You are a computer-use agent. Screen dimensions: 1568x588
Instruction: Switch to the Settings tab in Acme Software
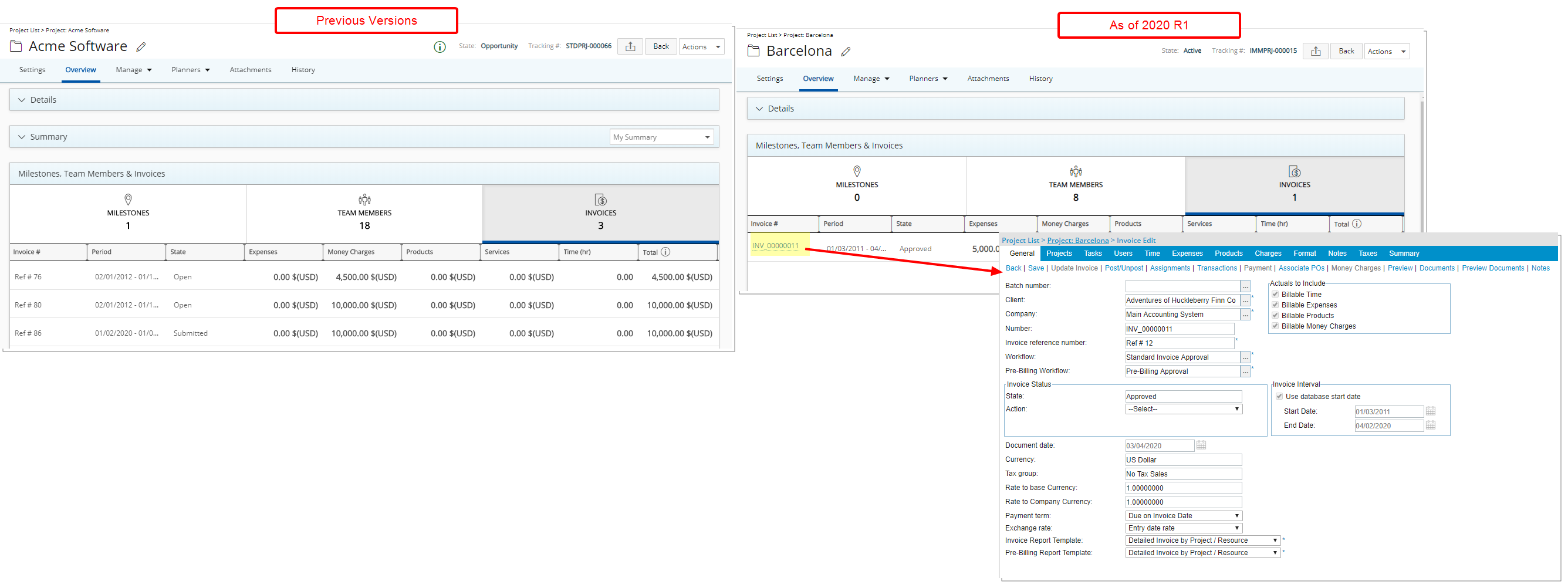[x=32, y=70]
